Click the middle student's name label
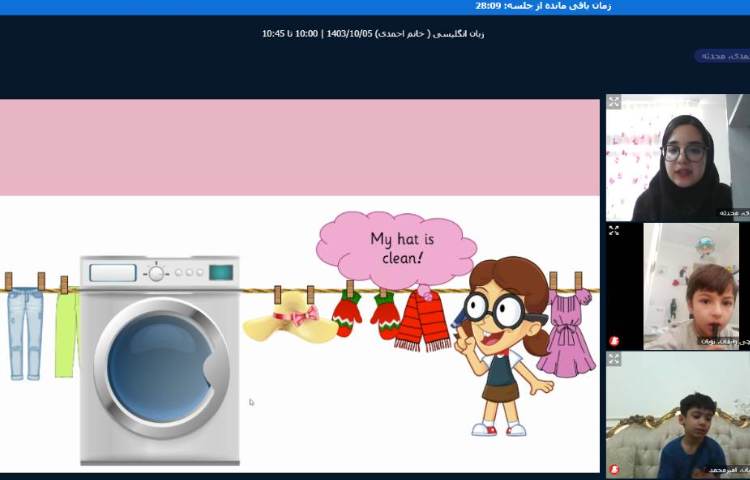The height and width of the screenshot is (480, 750). [725, 341]
